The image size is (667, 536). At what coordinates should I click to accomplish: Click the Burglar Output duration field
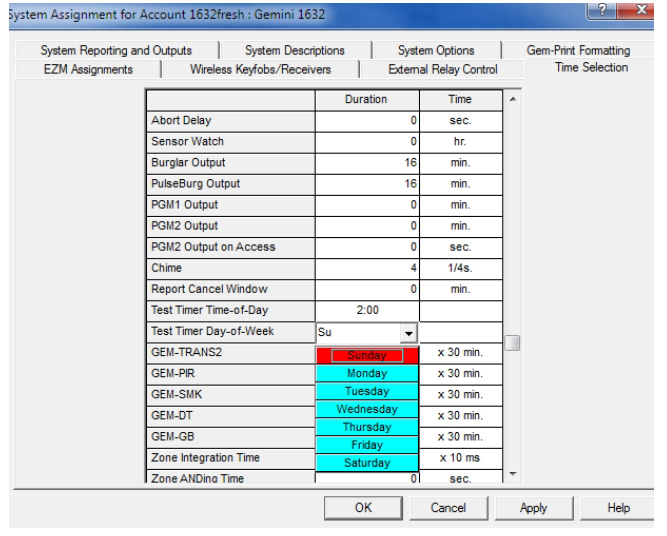click(x=367, y=162)
